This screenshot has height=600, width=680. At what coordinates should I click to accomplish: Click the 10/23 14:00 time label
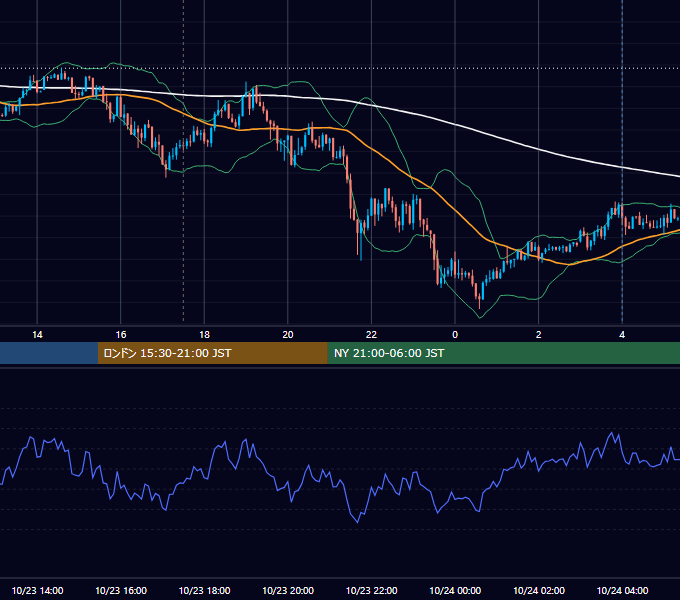tap(37, 590)
